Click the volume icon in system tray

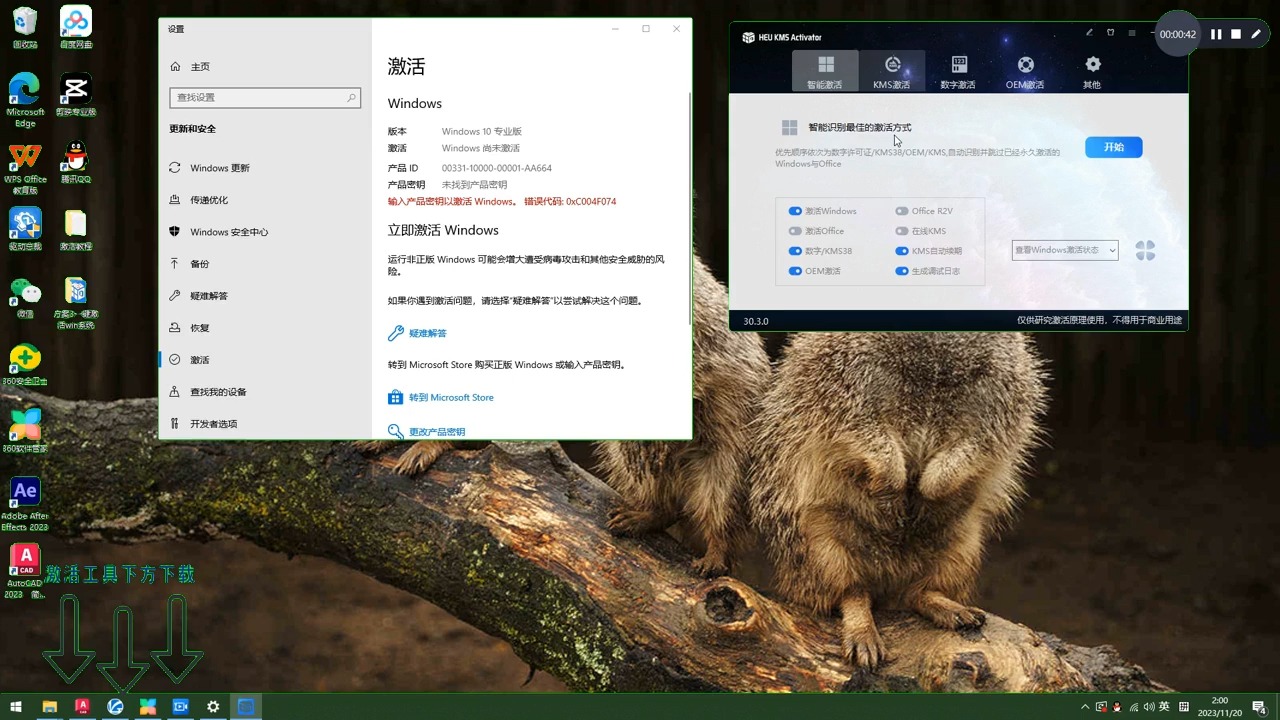(x=1148, y=707)
